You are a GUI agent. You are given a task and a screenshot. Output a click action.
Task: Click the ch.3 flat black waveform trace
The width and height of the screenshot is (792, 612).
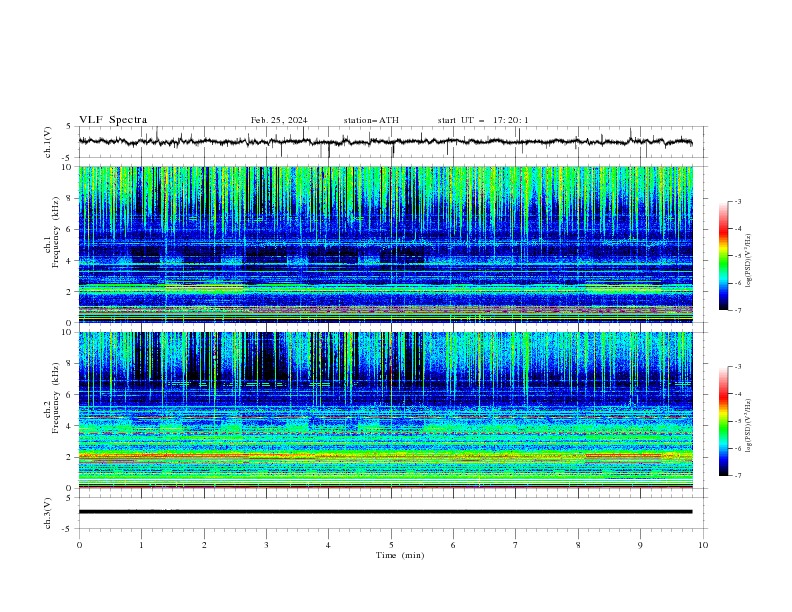pos(385,512)
